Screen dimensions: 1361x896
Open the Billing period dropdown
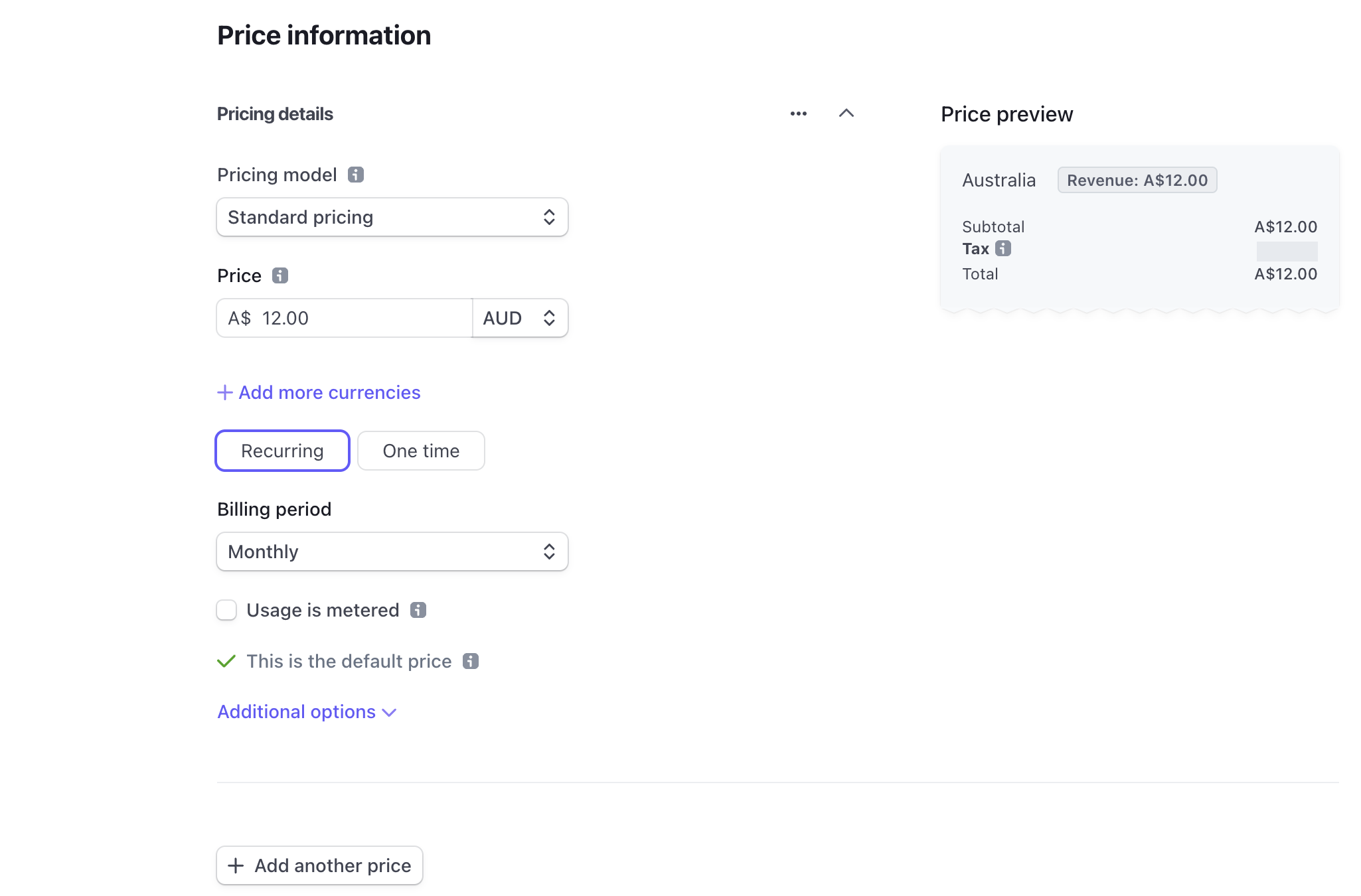point(392,551)
